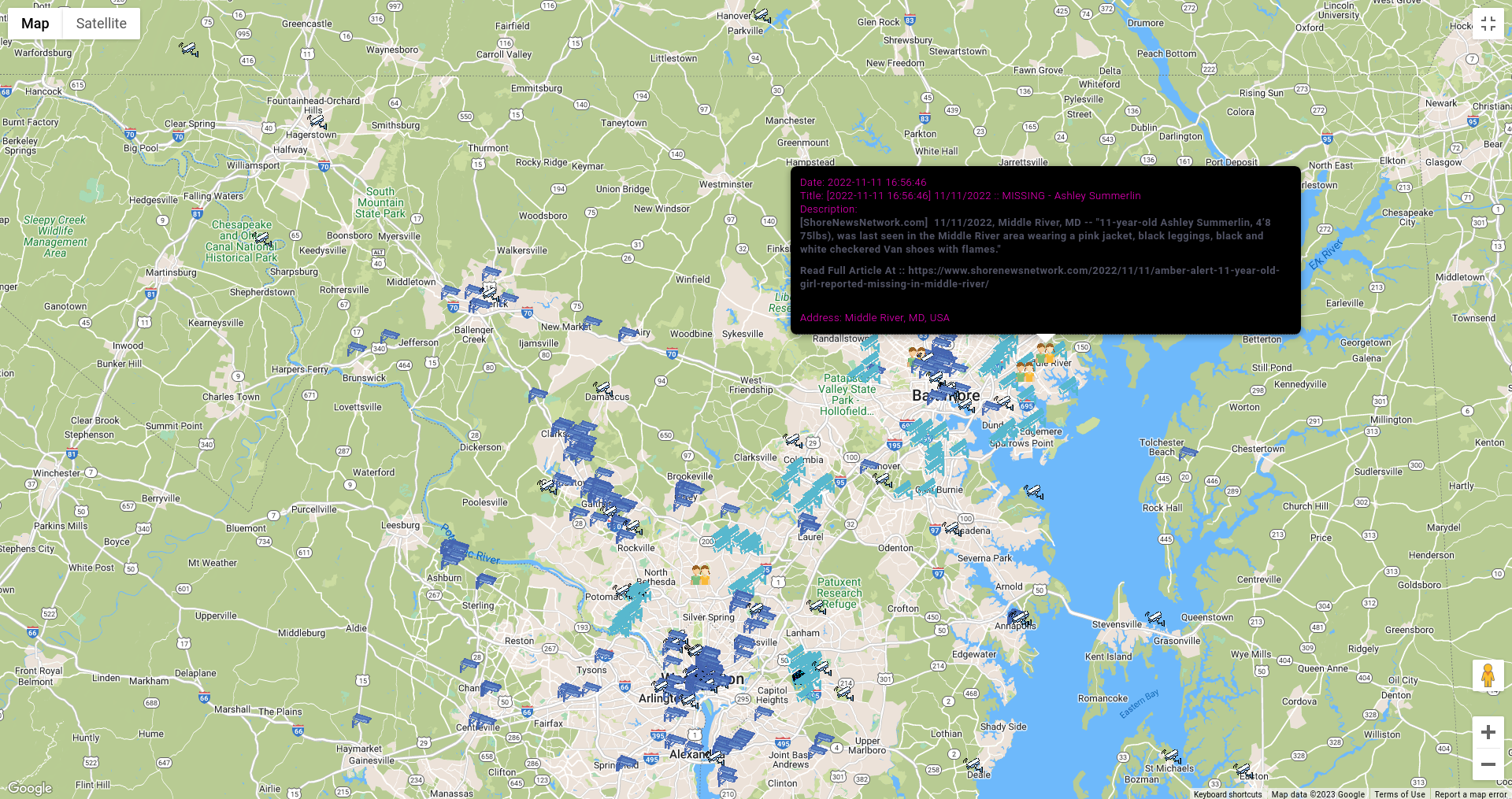
Task: Click white camera marker at Patuxent Research Refuge
Action: [x=817, y=606]
